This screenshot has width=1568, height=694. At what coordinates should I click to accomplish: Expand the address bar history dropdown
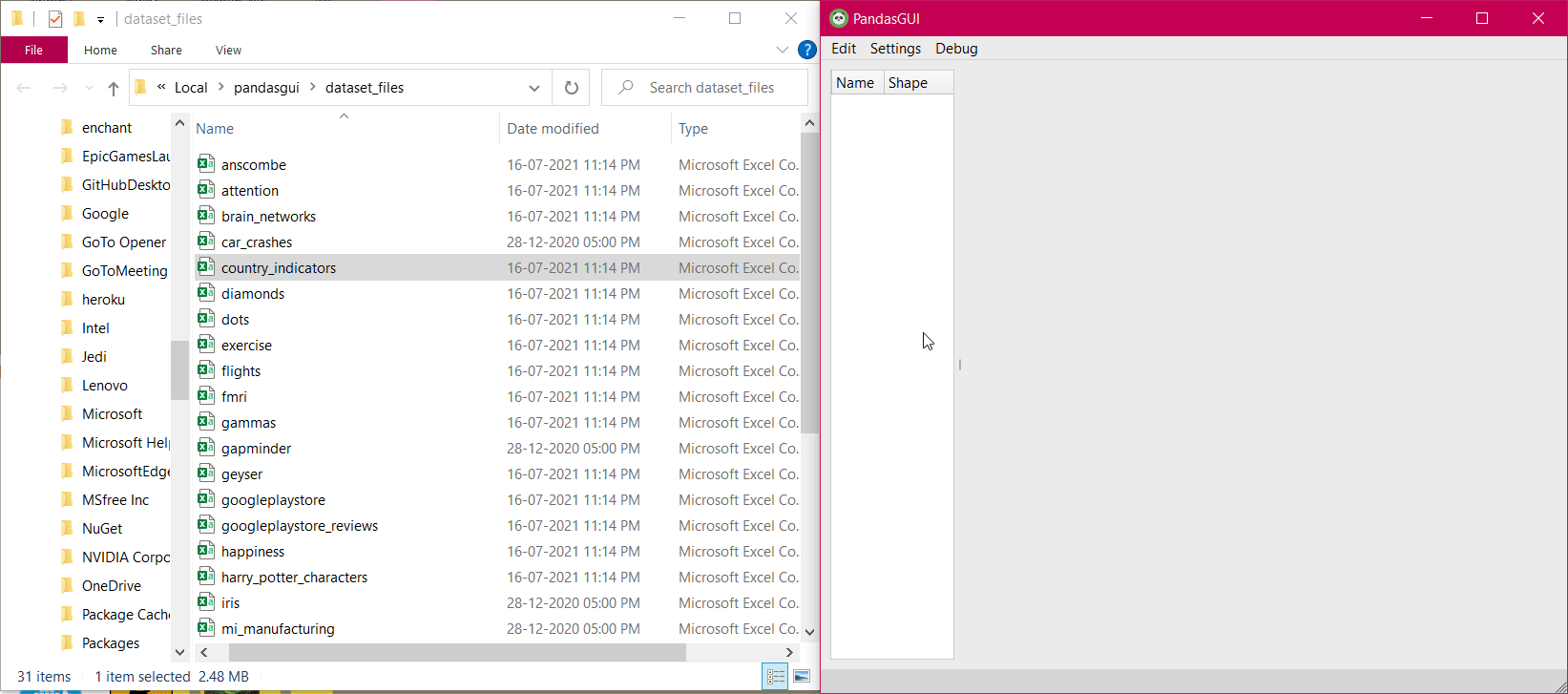(533, 88)
